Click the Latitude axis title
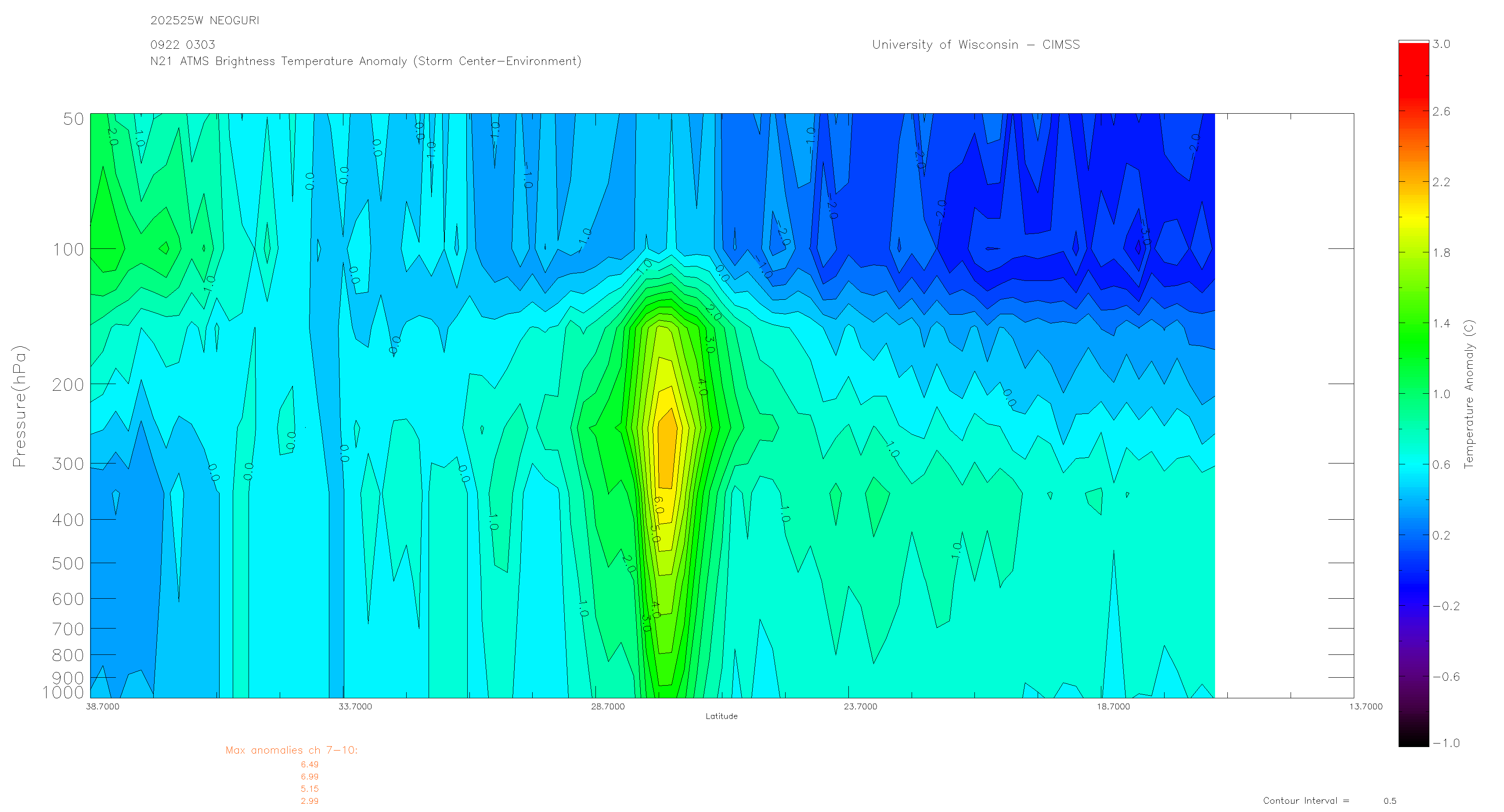This screenshot has width=1504, height=812. tap(721, 716)
